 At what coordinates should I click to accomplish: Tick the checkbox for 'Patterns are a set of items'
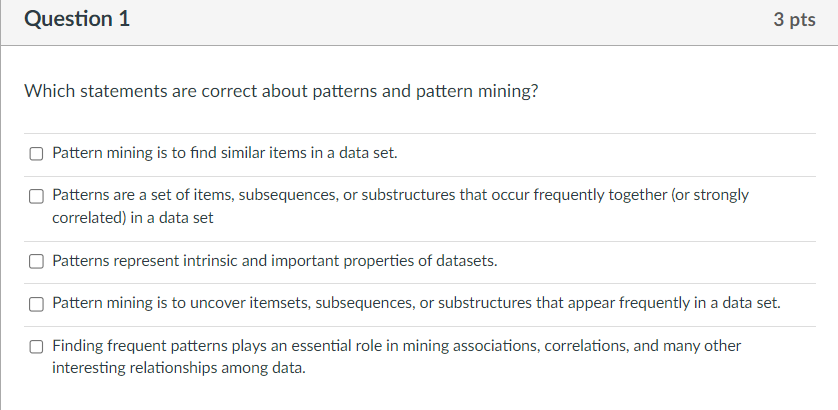pos(36,196)
